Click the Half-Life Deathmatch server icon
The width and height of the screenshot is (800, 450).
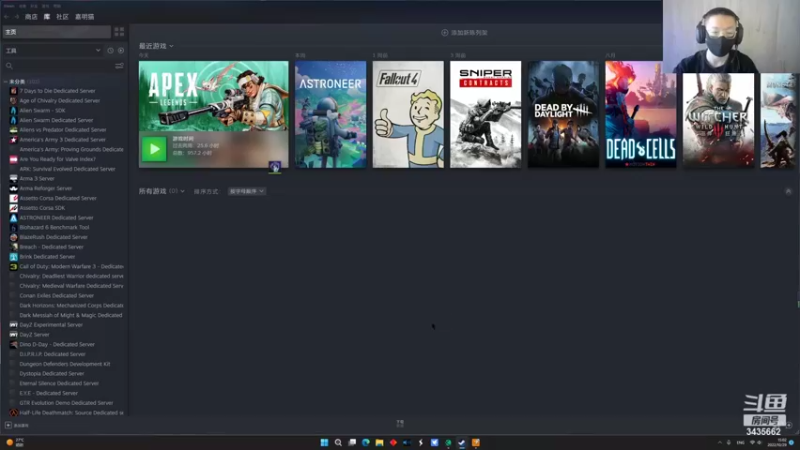click(x=14, y=412)
